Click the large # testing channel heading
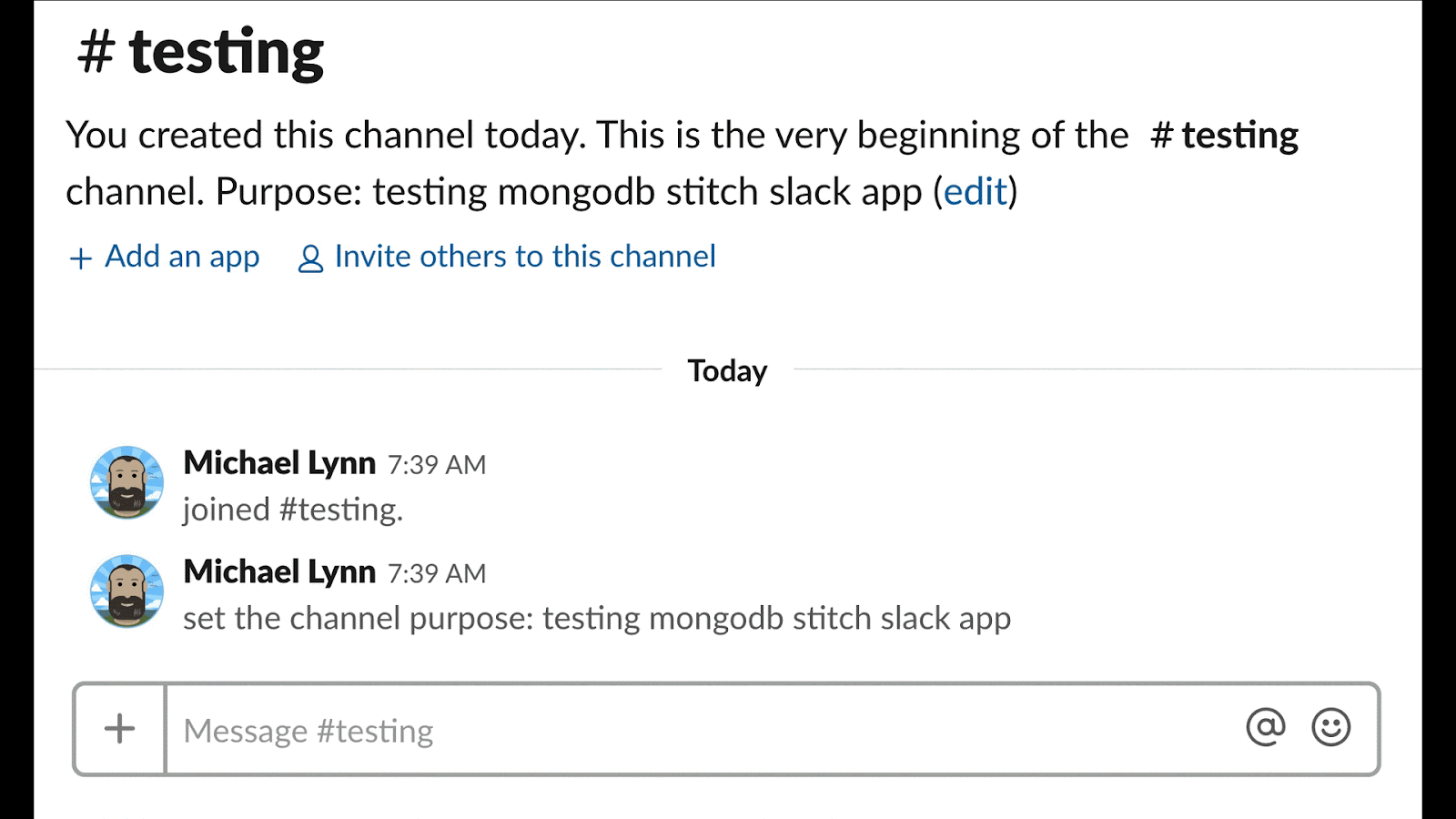1456x819 pixels. [200, 52]
